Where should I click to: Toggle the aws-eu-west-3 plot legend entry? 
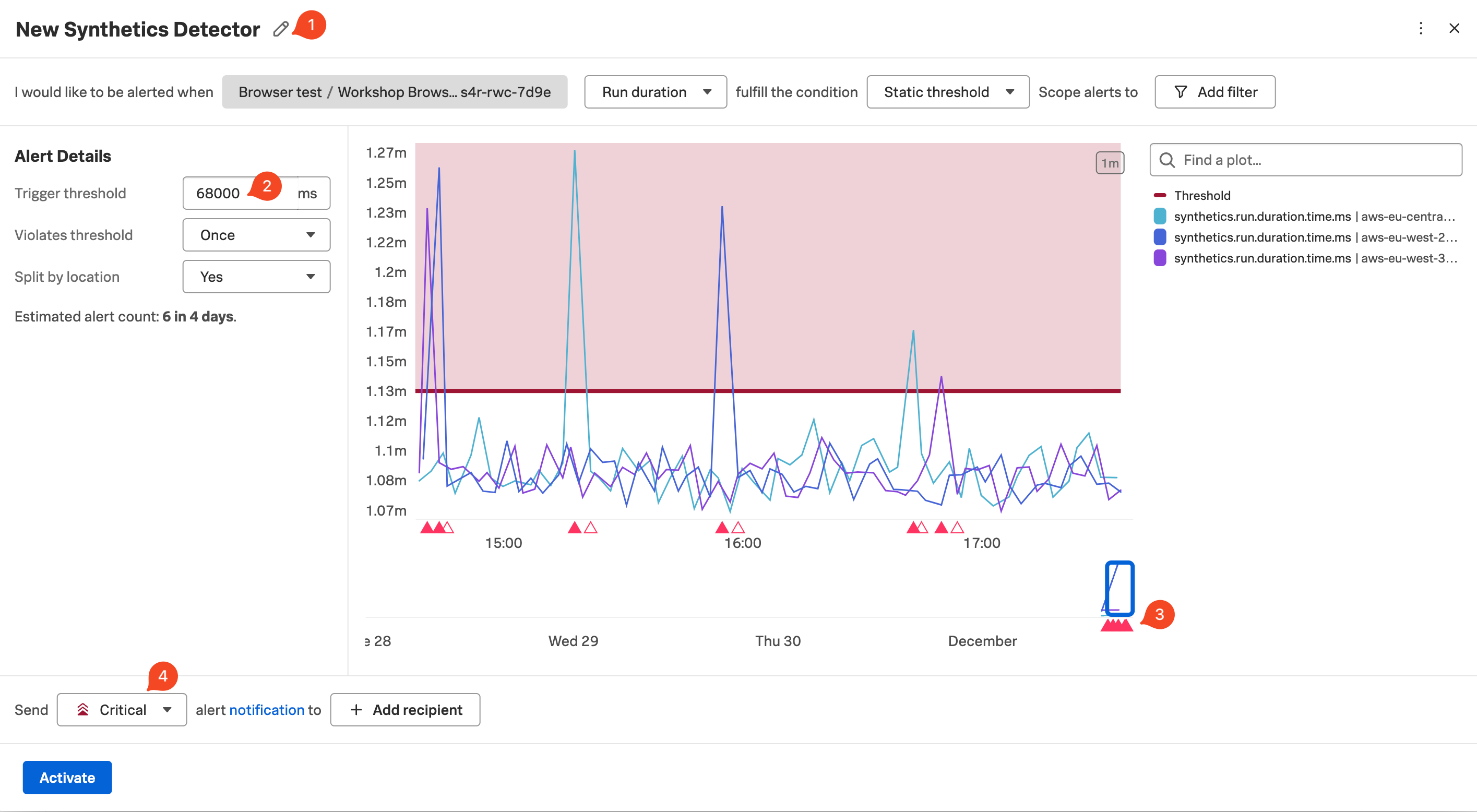1313,258
